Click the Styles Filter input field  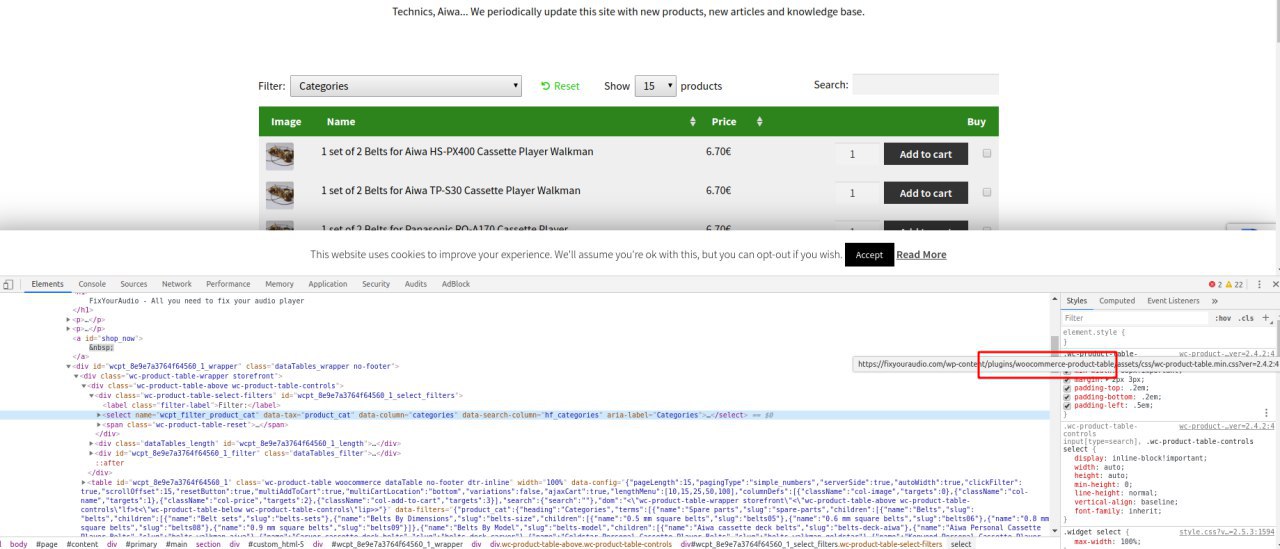1135,318
